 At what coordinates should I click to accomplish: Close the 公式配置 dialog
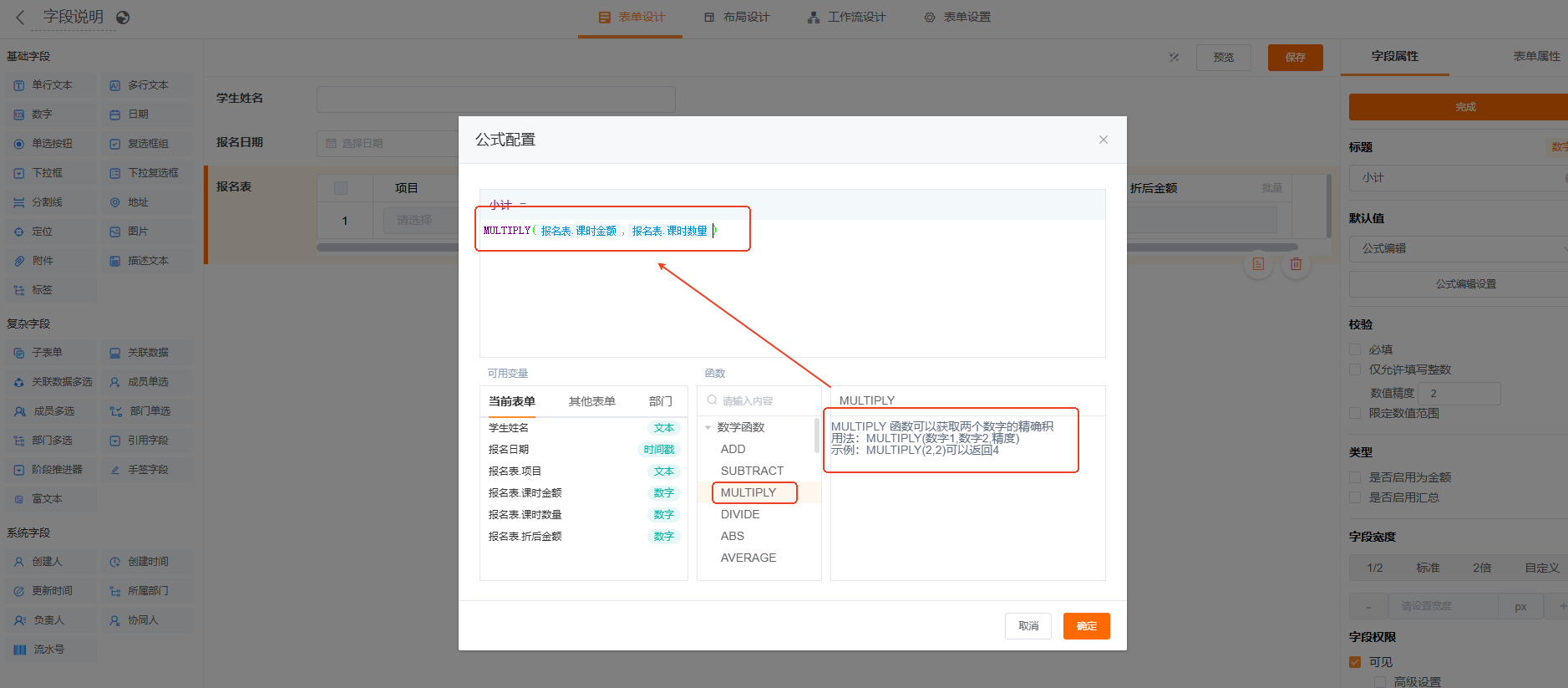coord(1104,140)
